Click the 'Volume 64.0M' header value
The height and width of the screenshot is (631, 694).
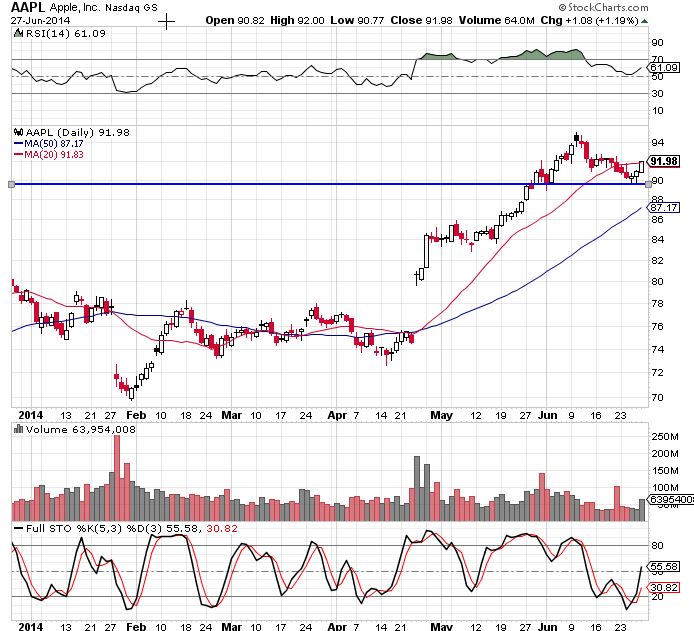pyautogui.click(x=497, y=20)
